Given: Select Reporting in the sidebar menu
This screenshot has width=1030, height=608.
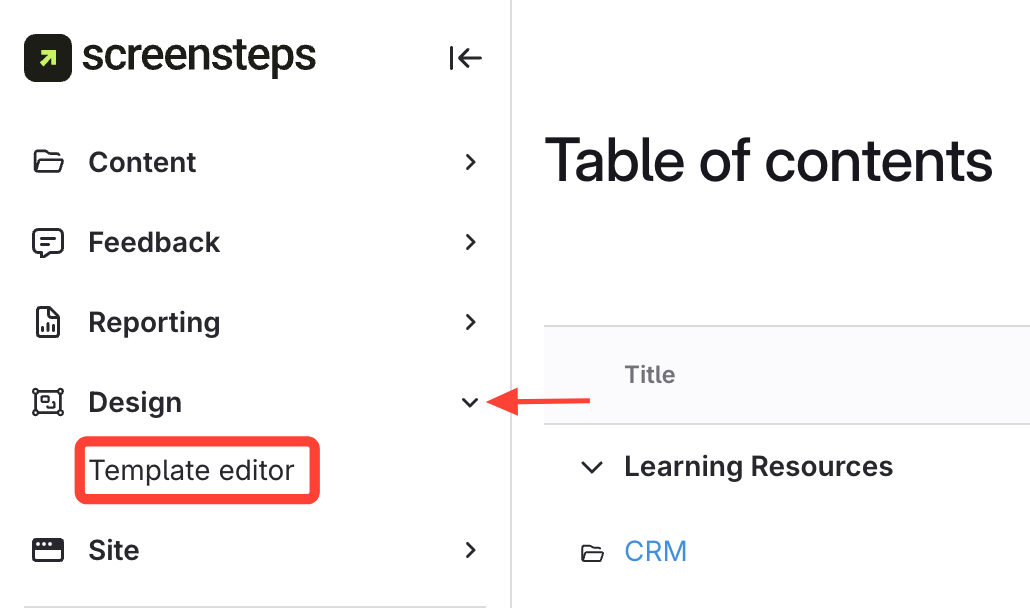Looking at the screenshot, I should point(154,322).
